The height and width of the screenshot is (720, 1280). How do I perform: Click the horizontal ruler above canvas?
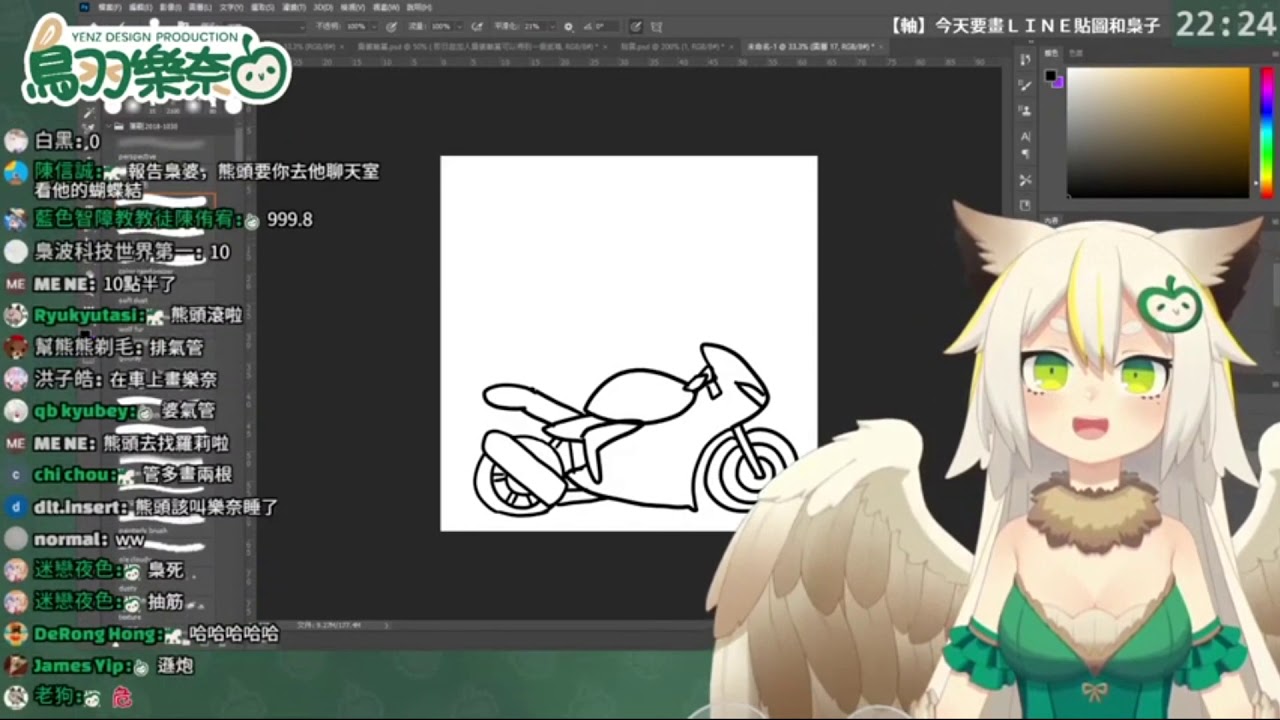(x=630, y=62)
